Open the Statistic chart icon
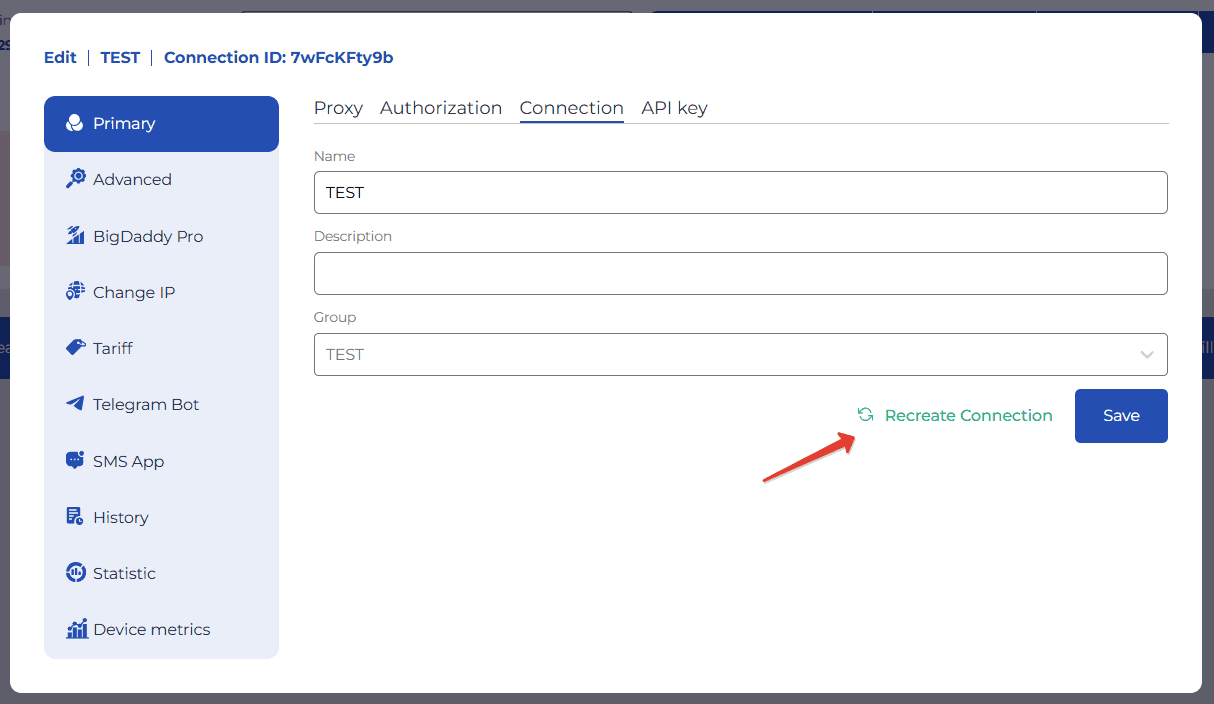1214x704 pixels. click(x=76, y=573)
